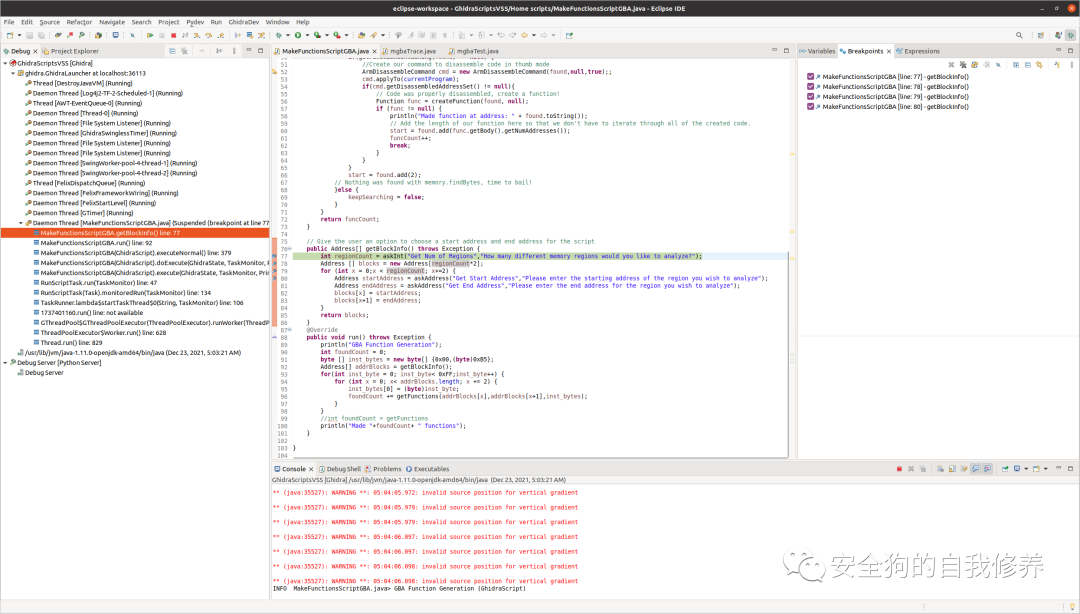Open the Run menu
The image size is (1080, 614).
pos(216,22)
